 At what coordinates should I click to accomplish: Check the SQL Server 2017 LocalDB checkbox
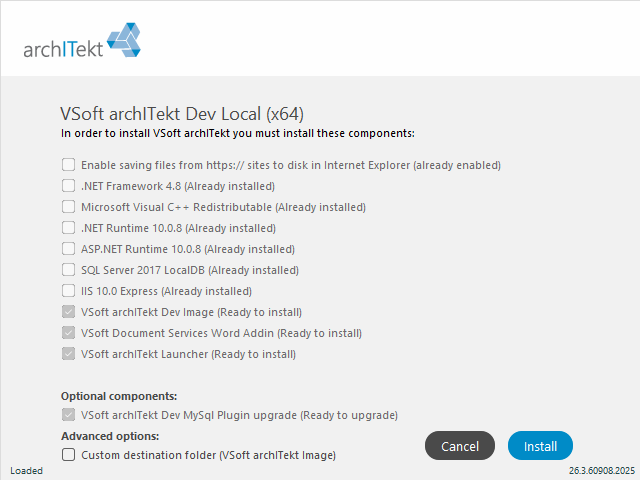click(x=68, y=270)
